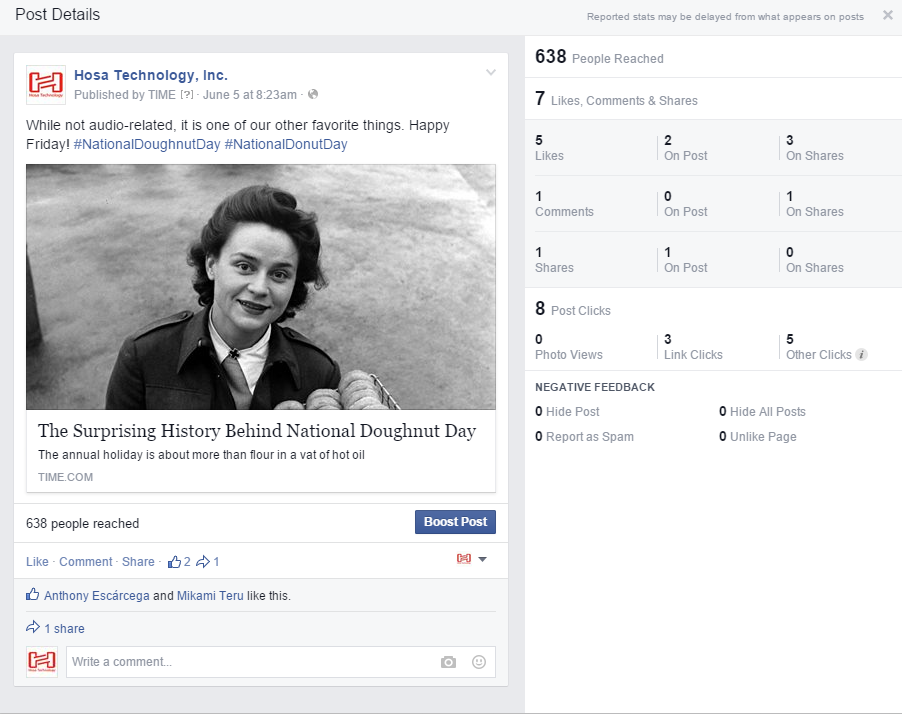Click the Hosa Technology profile logo avatar
The height and width of the screenshot is (714, 902).
point(45,84)
